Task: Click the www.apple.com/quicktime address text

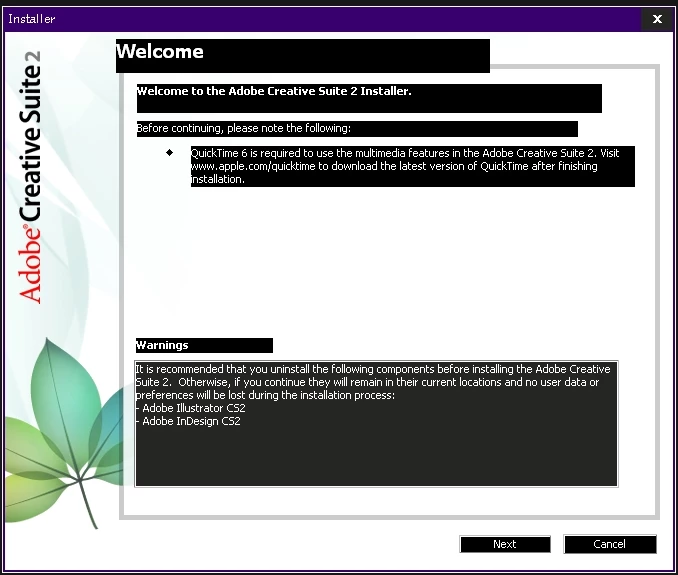Action: (x=253, y=166)
